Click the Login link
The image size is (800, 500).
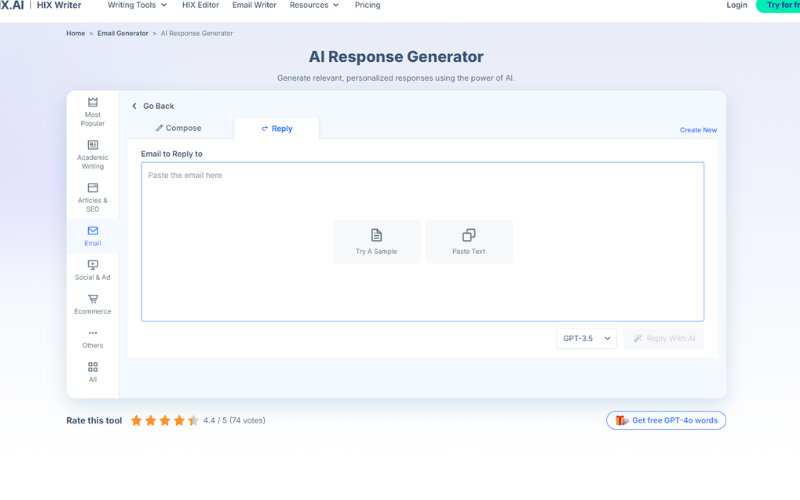(x=737, y=5)
